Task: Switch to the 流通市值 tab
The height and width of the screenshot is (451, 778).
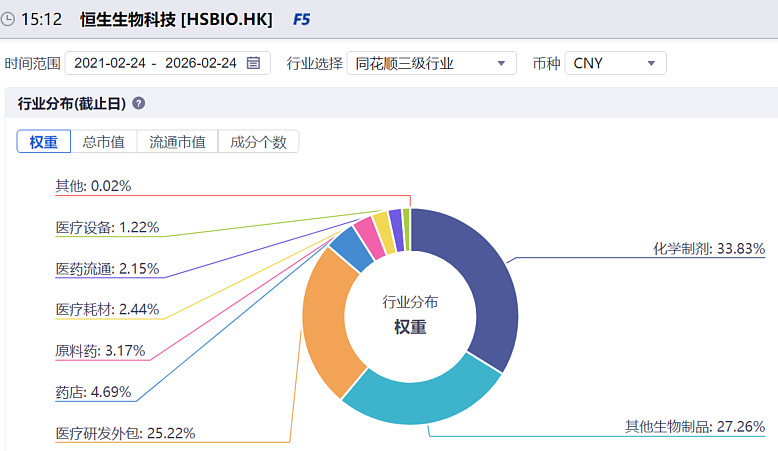Action: 177,142
